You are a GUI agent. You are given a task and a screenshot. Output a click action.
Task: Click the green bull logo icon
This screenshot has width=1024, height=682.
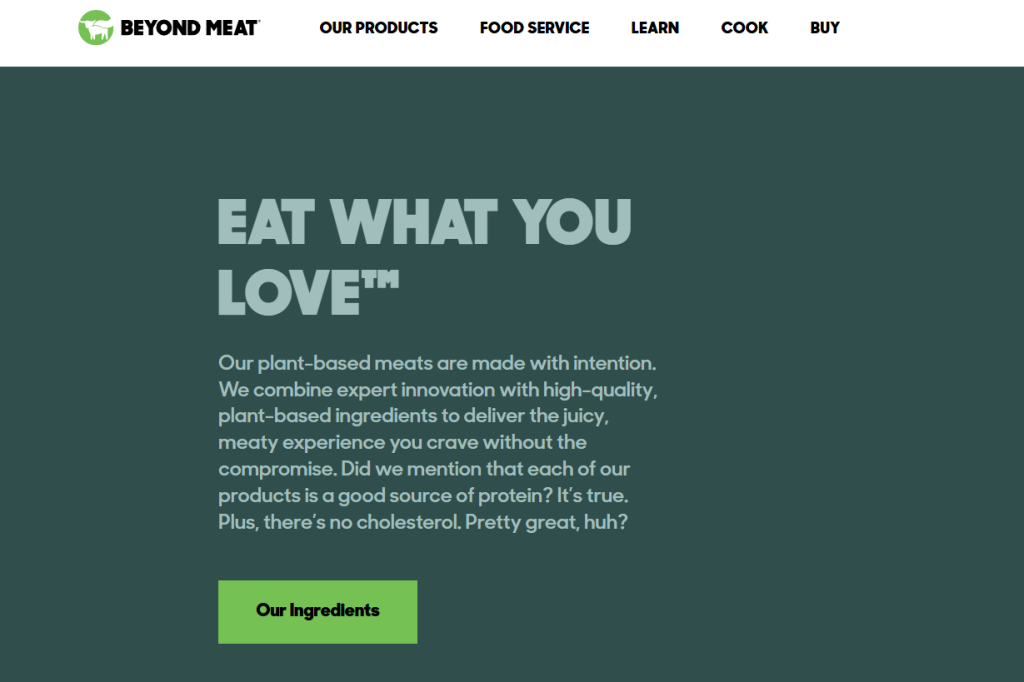[95, 27]
